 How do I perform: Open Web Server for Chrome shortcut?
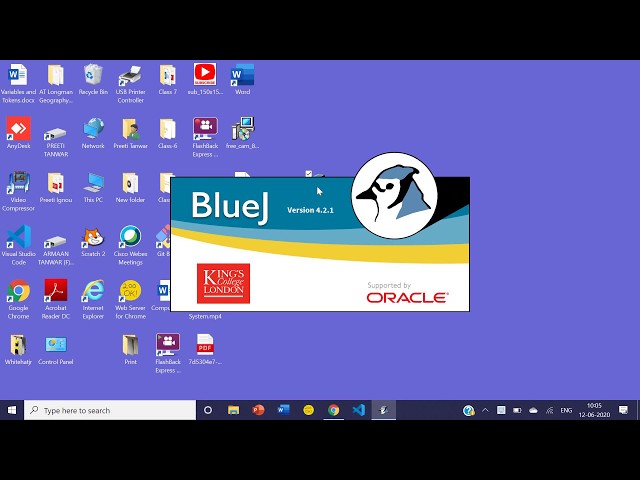pos(131,299)
